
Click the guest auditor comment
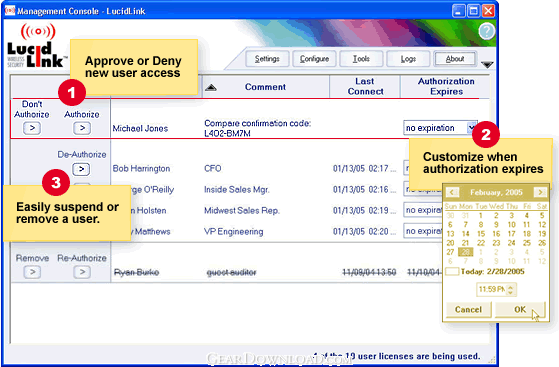pos(231,272)
